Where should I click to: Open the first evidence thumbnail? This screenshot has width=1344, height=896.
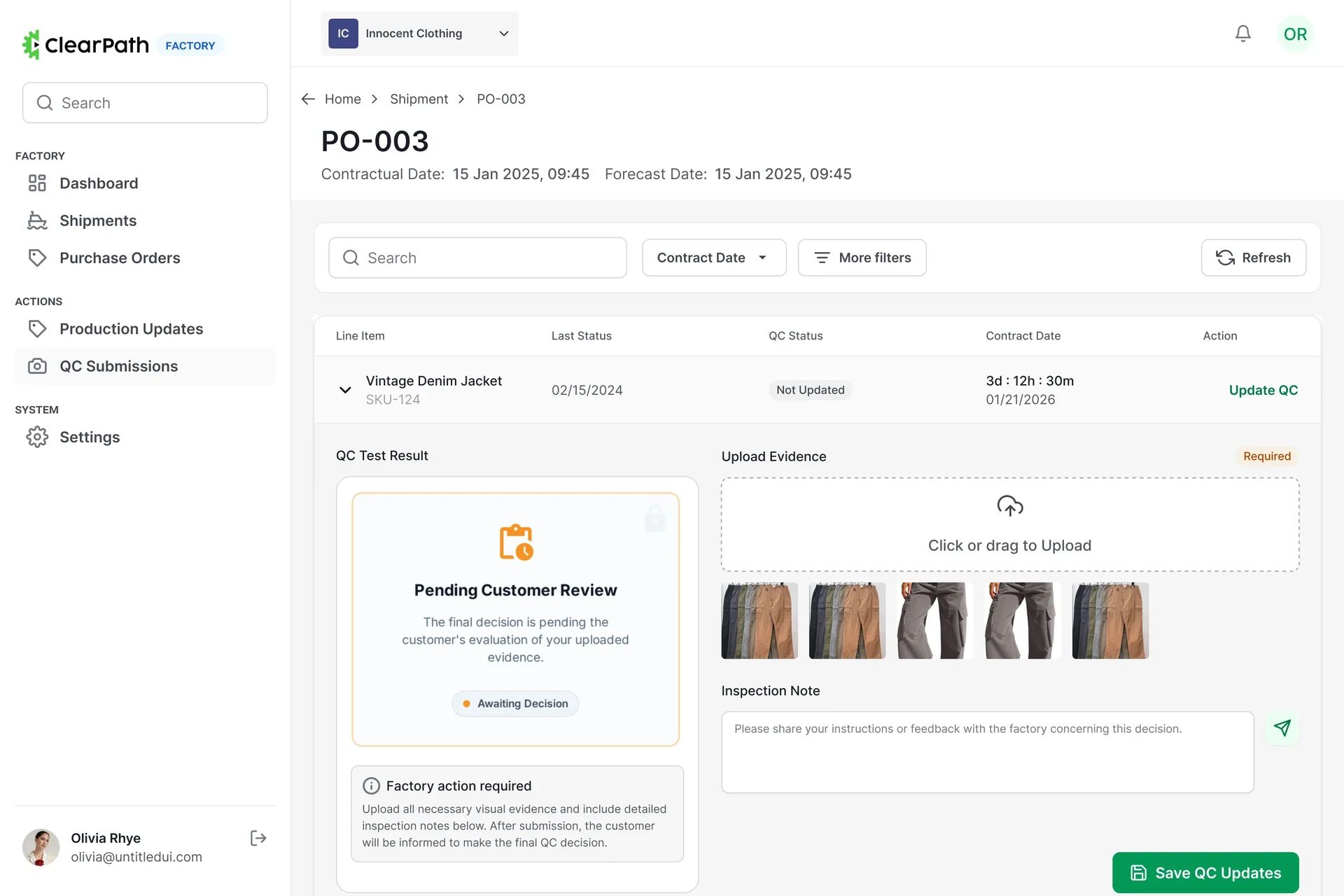(759, 620)
